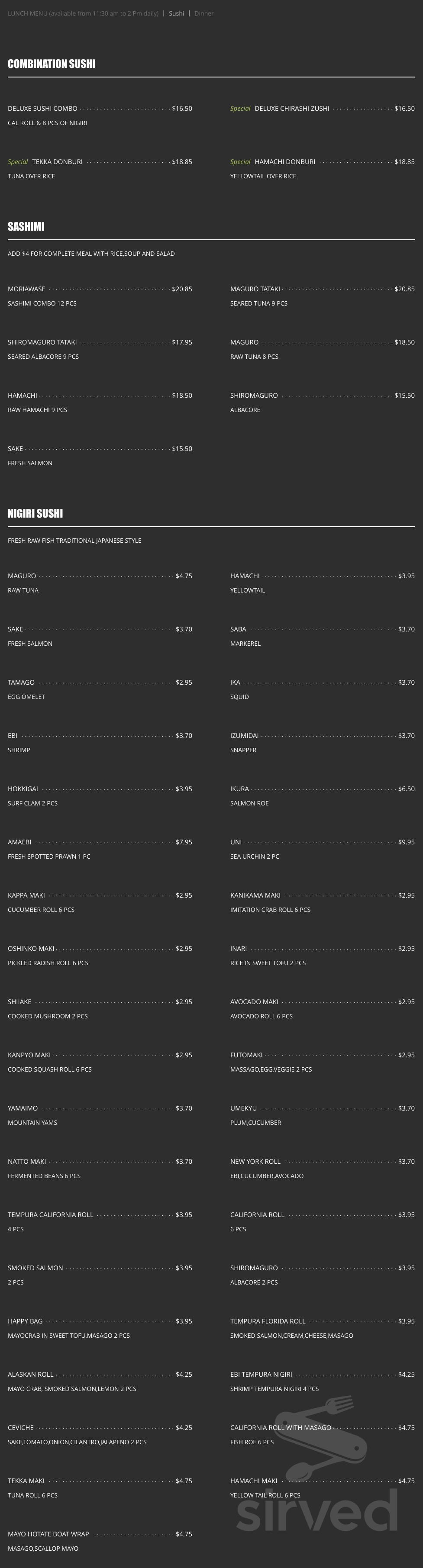The width and height of the screenshot is (423, 1568).
Task: Click the Maguro Tataki item name
Action: [255, 289]
